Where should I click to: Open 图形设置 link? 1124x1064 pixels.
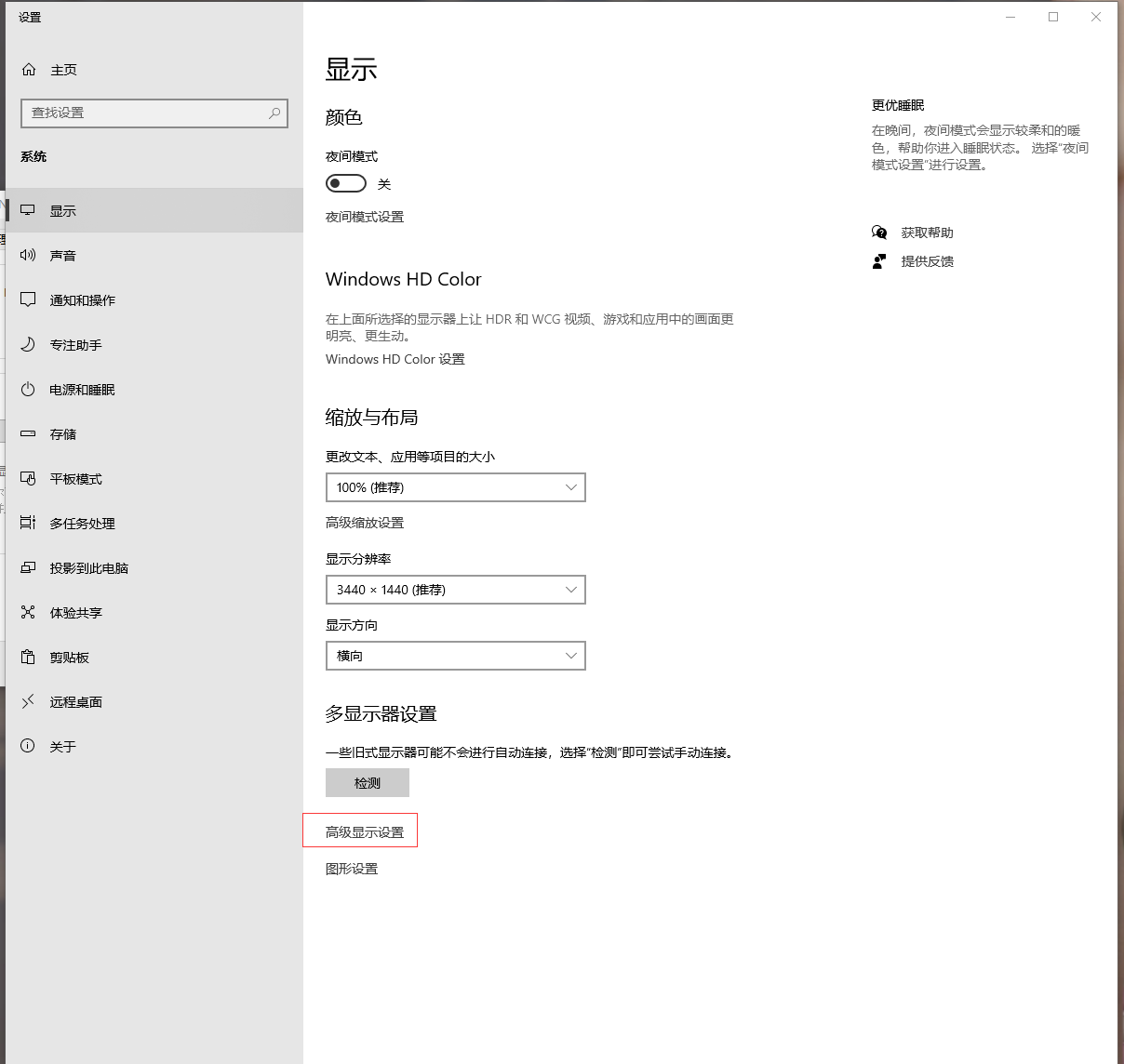coord(351,868)
